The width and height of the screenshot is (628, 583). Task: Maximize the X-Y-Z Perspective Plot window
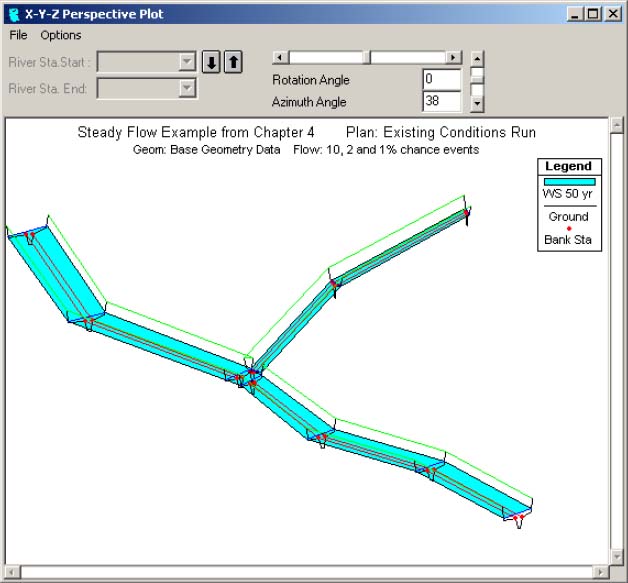[x=594, y=14]
